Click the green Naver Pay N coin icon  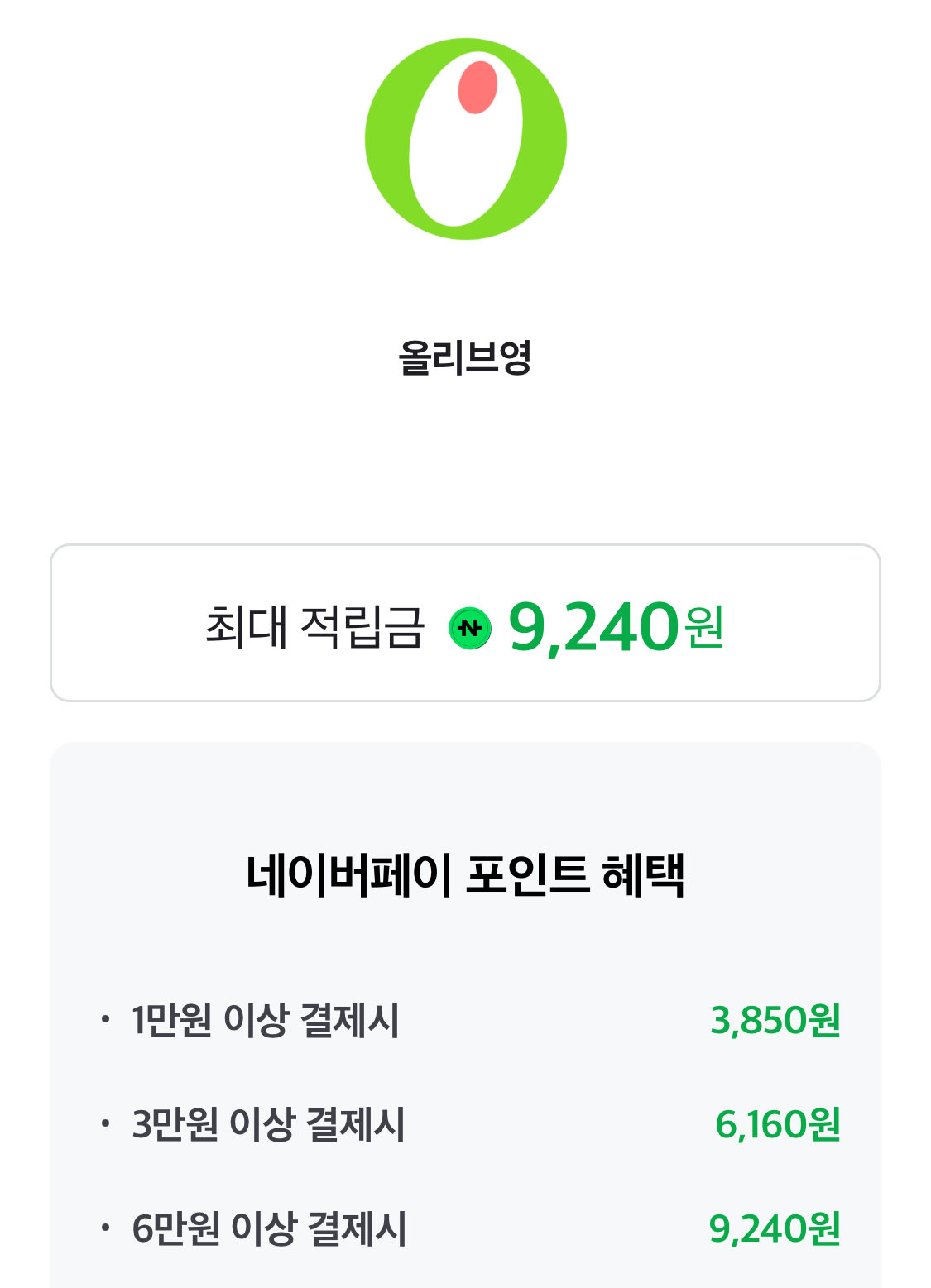tap(470, 628)
